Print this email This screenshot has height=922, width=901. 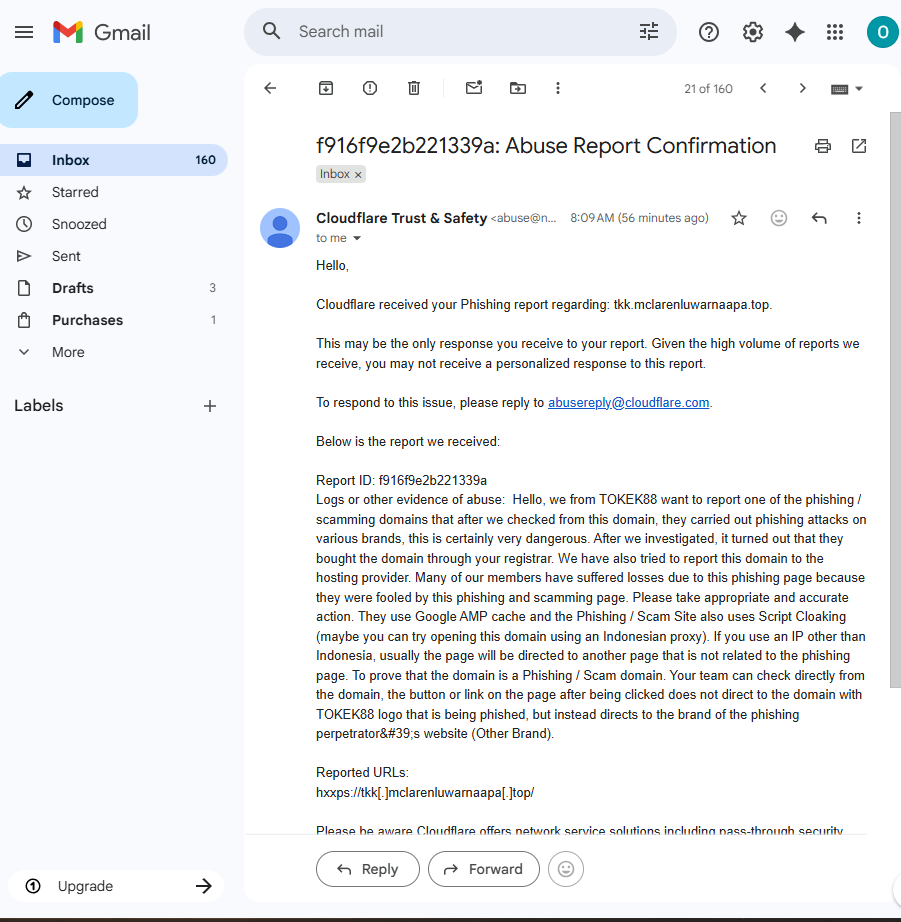(823, 146)
